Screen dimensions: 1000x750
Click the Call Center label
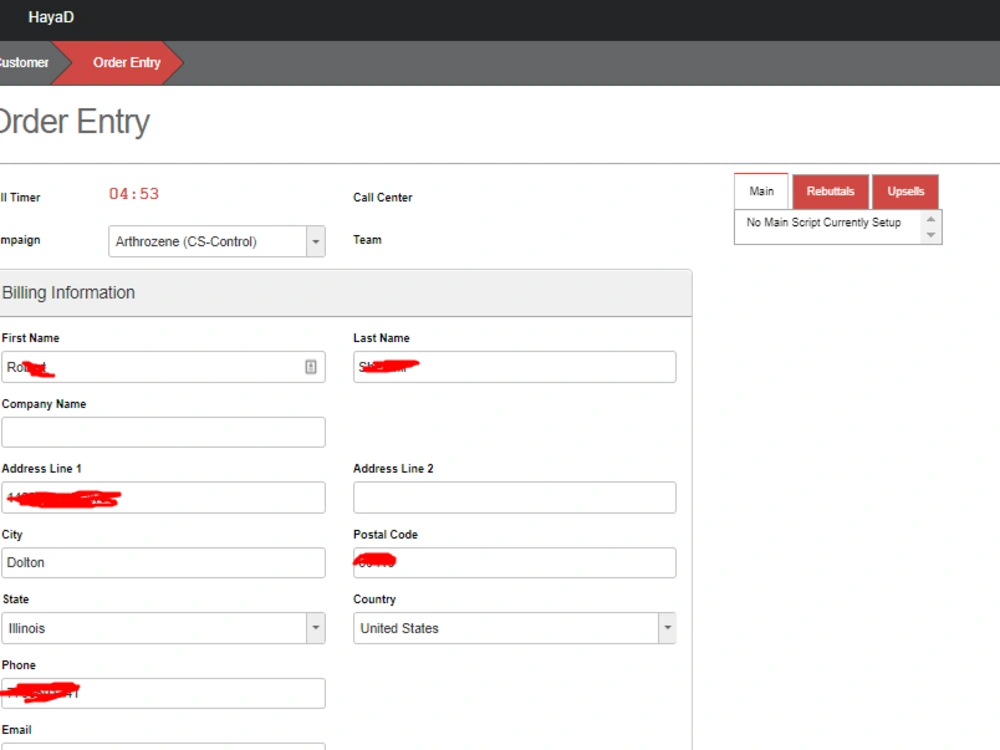pos(383,198)
